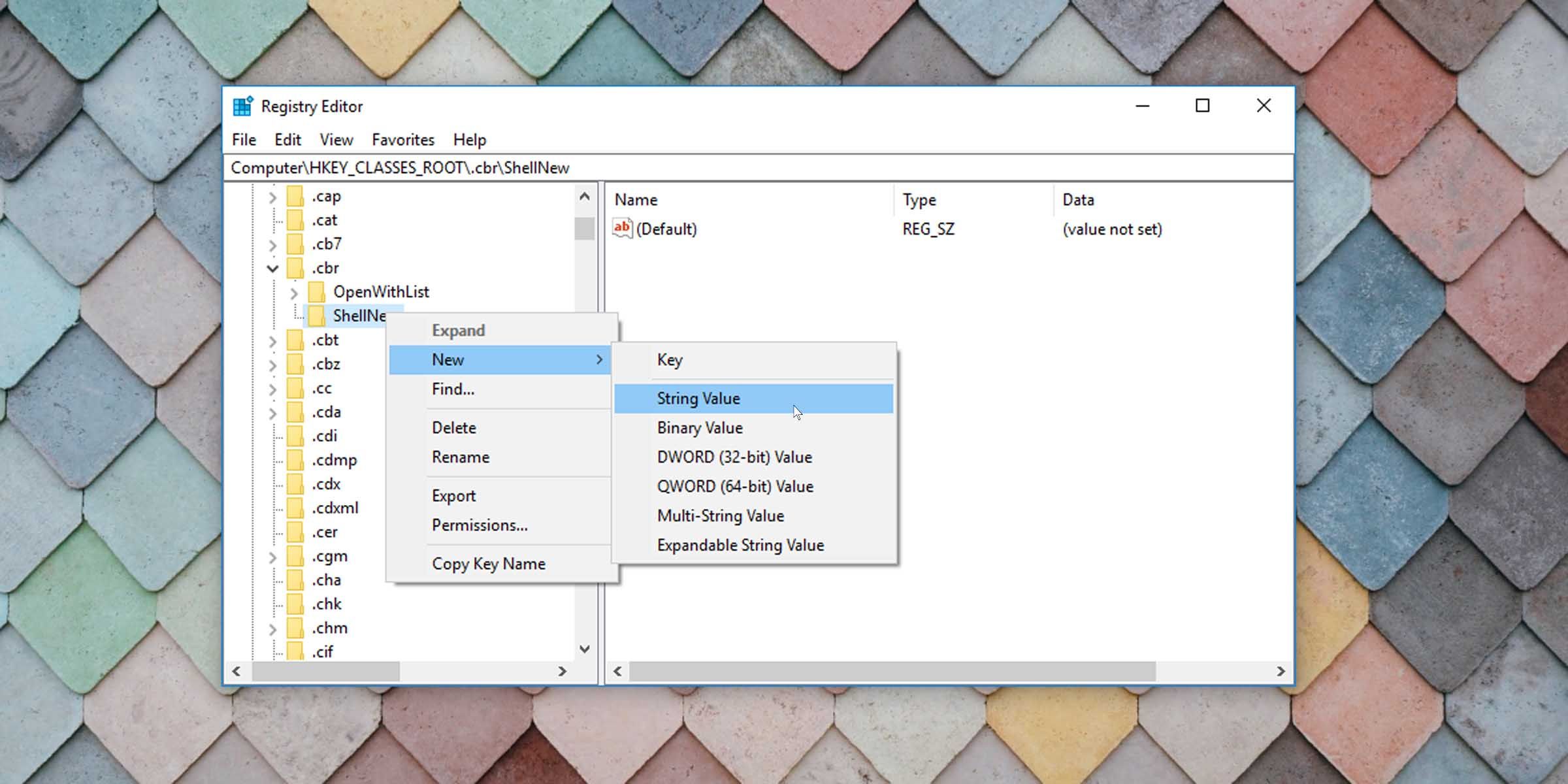Click the Type column header
The width and height of the screenshot is (1568, 784).
(x=973, y=200)
